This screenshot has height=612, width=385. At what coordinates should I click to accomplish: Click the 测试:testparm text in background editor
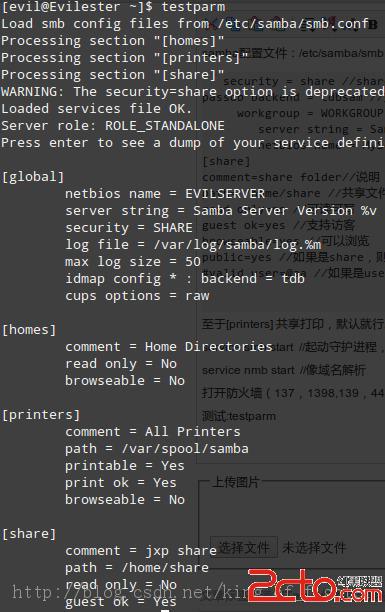pos(239,416)
